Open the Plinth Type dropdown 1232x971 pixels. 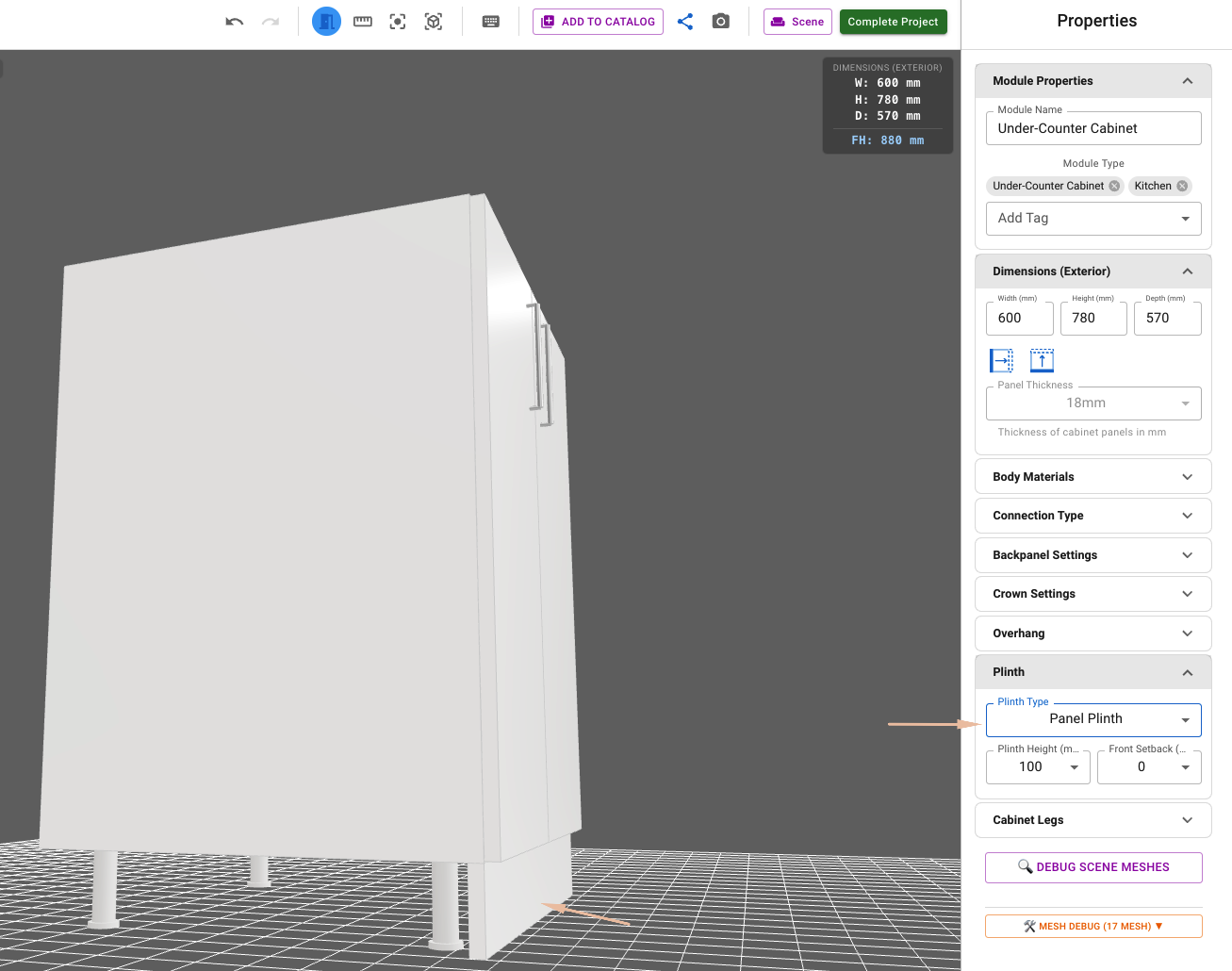[1093, 719]
